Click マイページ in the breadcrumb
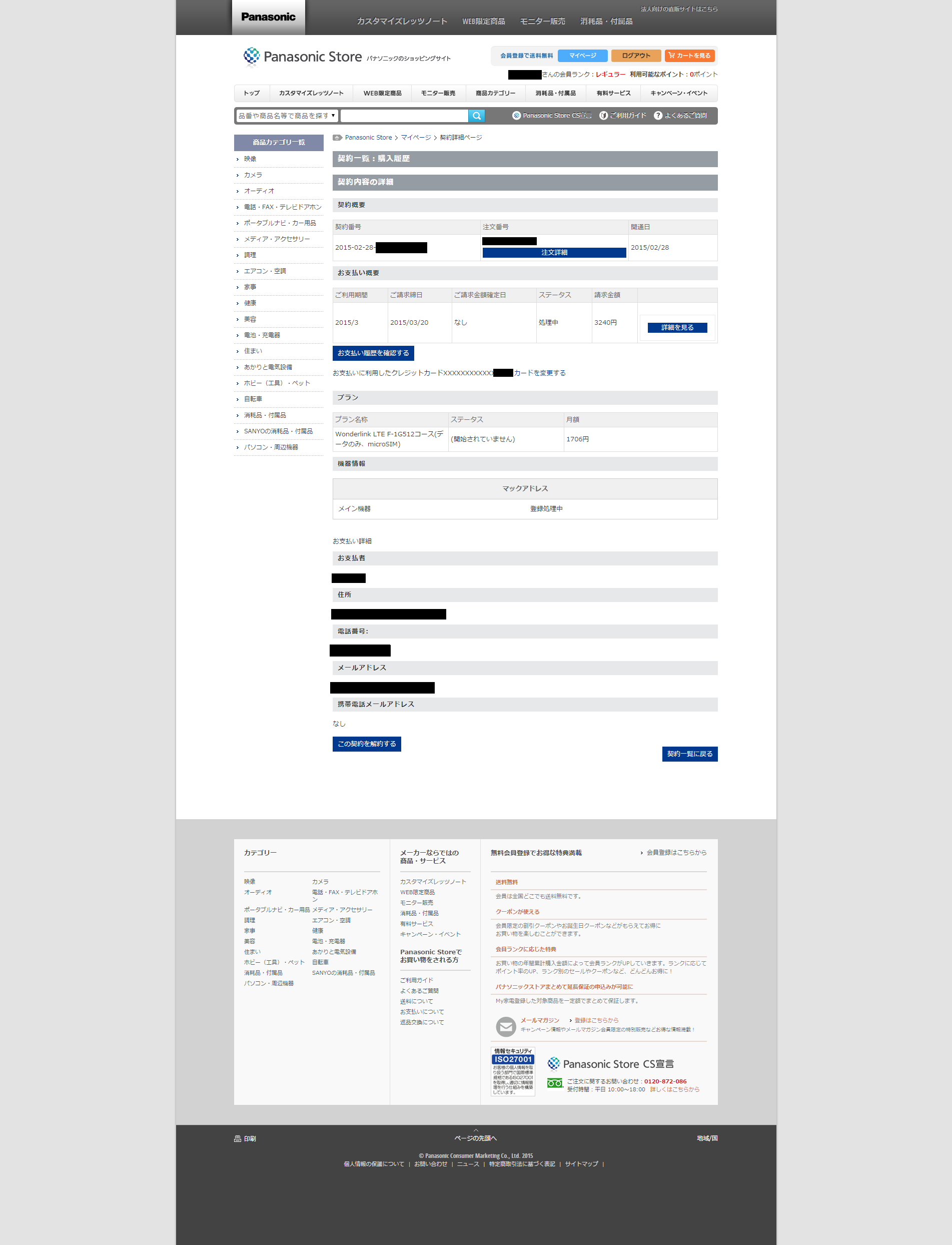This screenshot has height=1245, width=952. (x=416, y=137)
